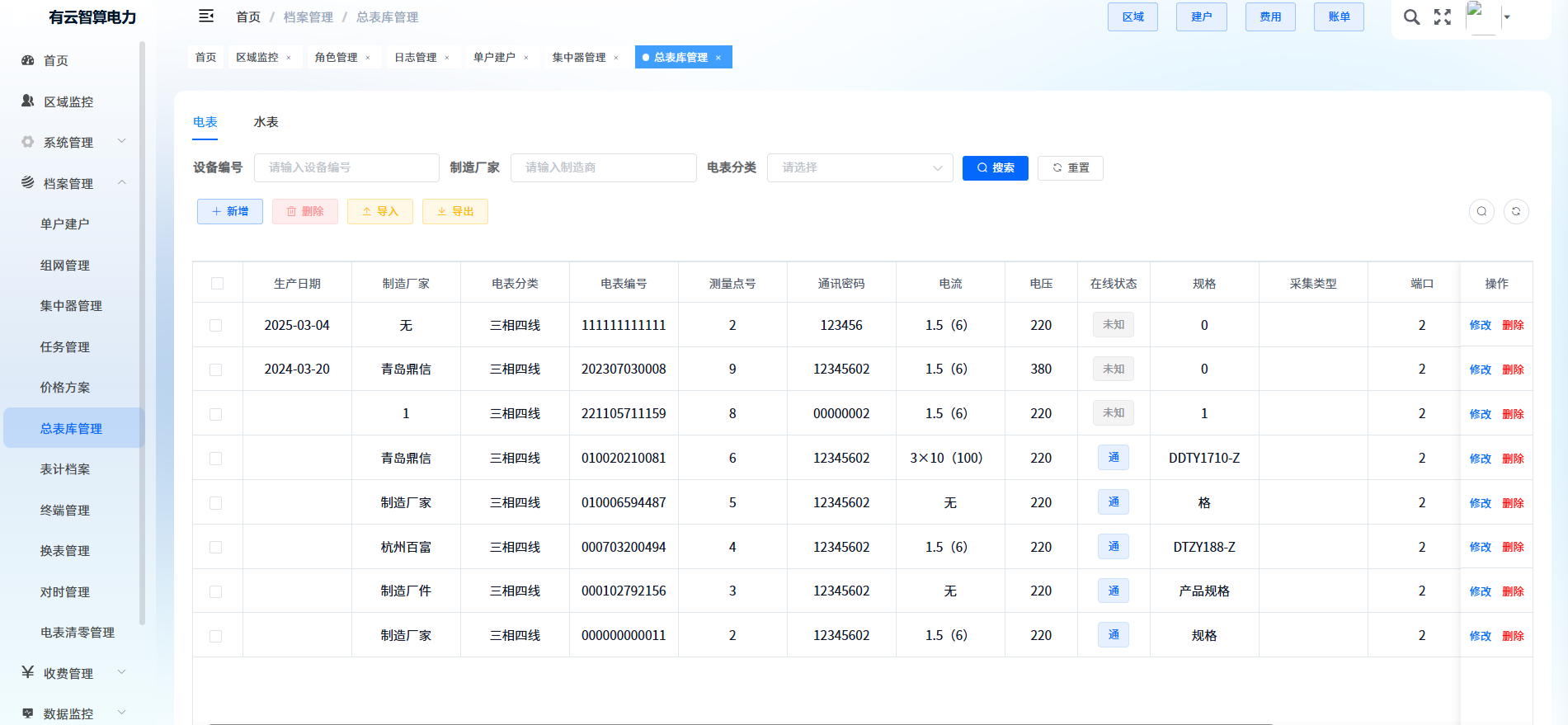Focus the 设备编号 input field
1568x725 pixels.
click(x=346, y=167)
